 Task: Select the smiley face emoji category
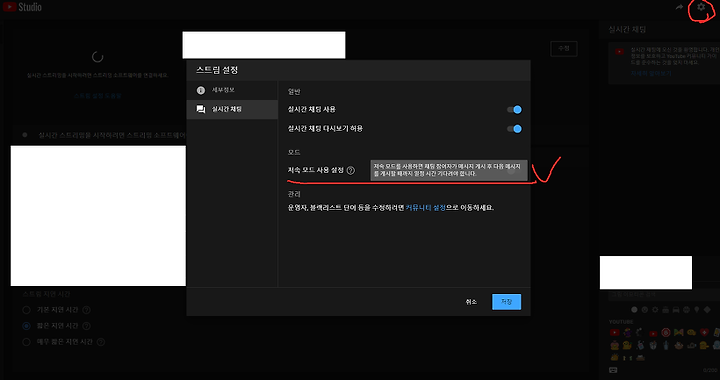(645, 310)
